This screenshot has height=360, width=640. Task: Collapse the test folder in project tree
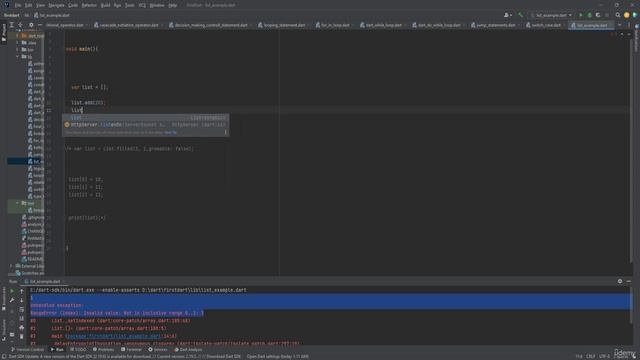18,203
